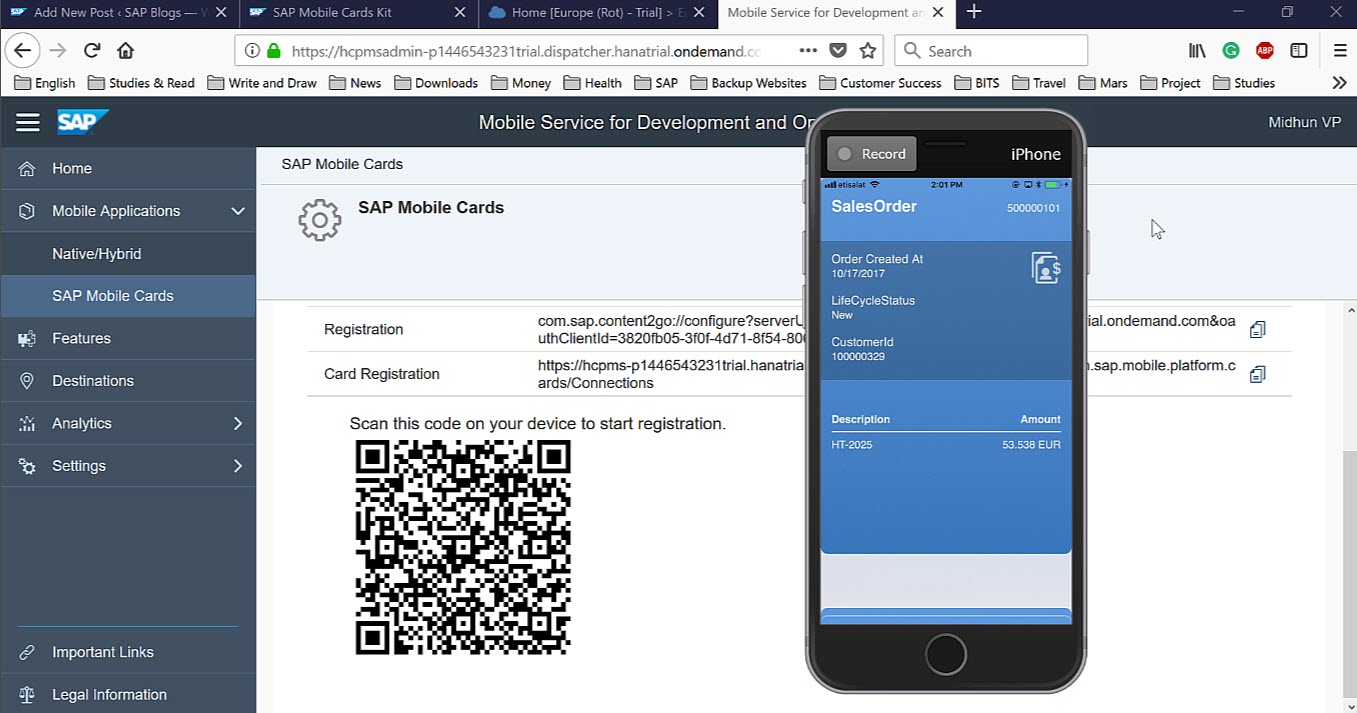The width and height of the screenshot is (1357, 713).
Task: Open the Downloads bookmarks folder
Action: [435, 83]
